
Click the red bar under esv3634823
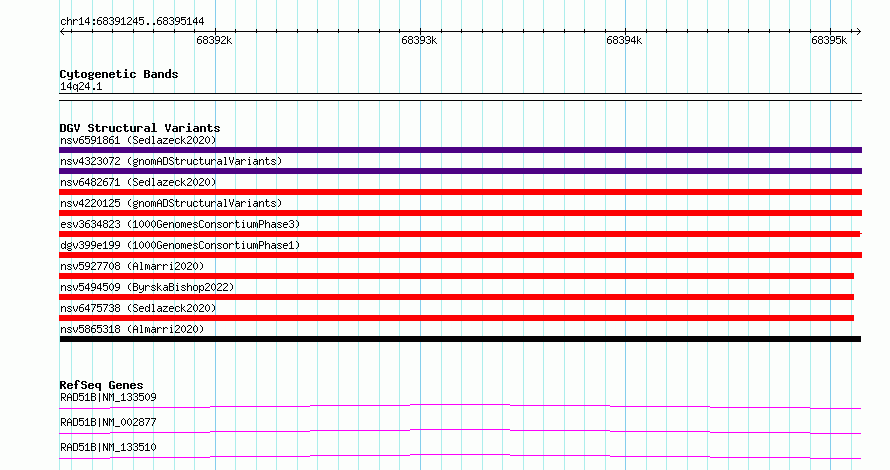[x=460, y=234]
